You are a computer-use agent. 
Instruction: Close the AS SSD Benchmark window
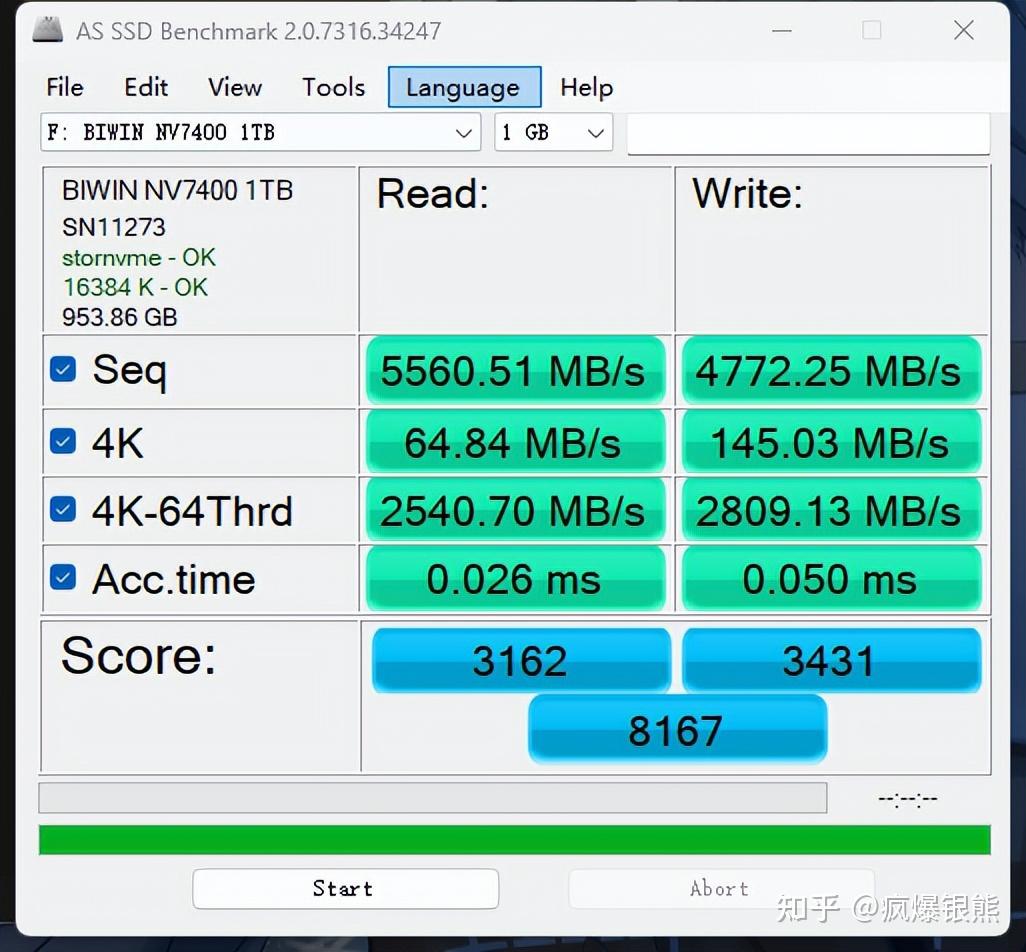coord(964,30)
